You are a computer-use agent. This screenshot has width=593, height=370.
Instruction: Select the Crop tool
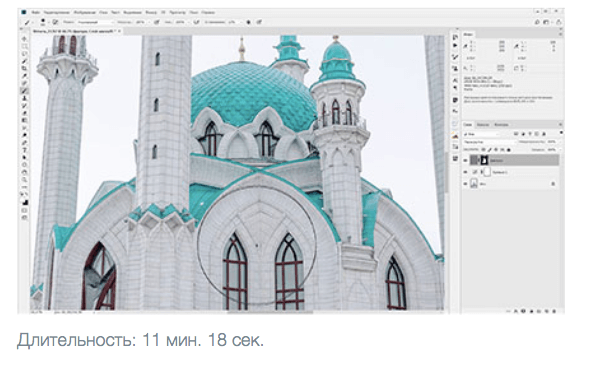click(25, 68)
